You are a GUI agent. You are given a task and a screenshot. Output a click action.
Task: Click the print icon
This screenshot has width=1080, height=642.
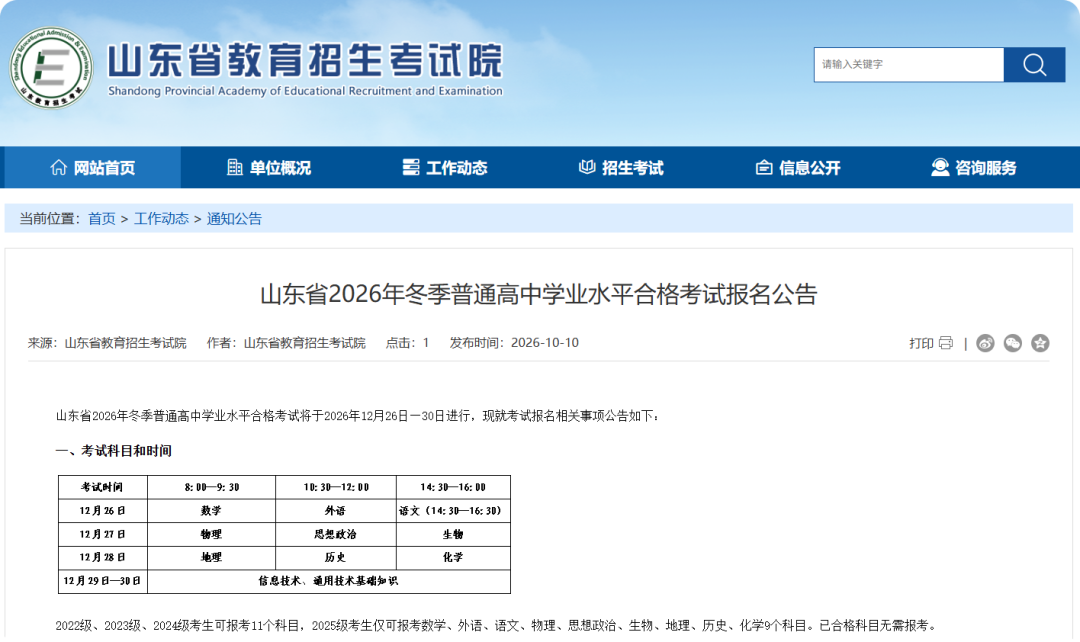click(x=946, y=343)
